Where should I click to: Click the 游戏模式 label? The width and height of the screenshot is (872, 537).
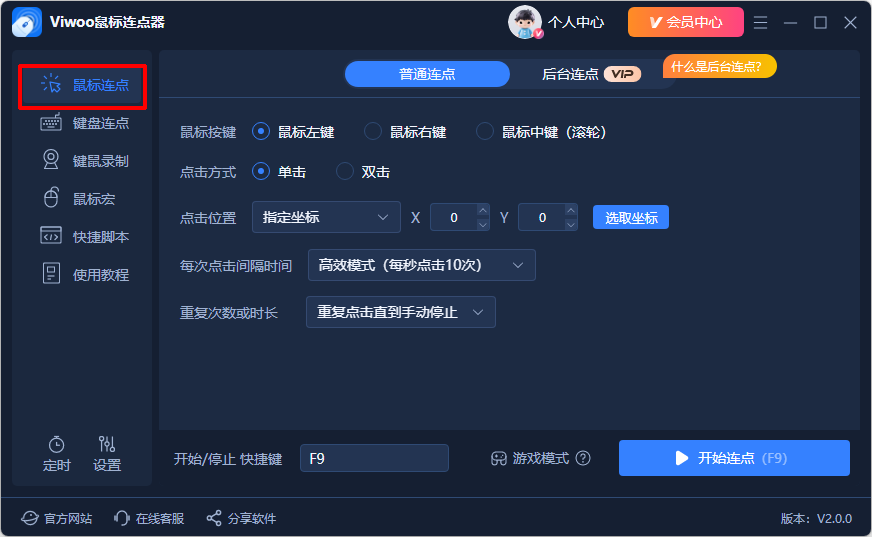tap(541, 459)
